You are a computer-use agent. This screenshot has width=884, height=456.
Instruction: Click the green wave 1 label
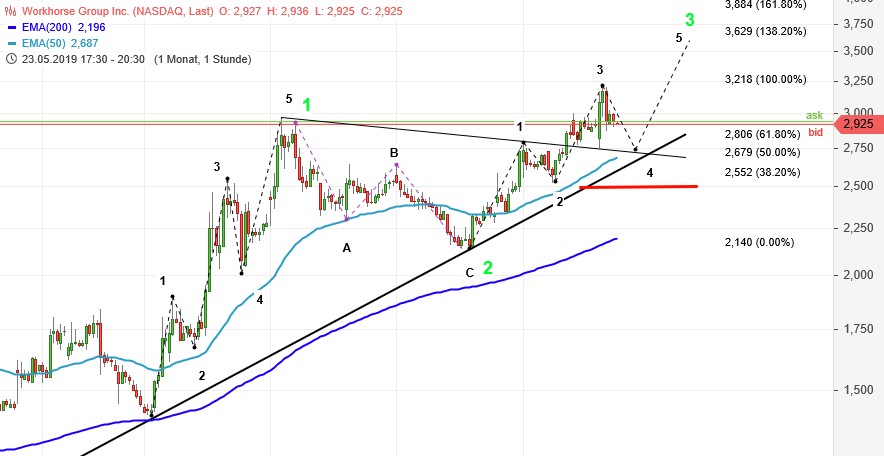pyautogui.click(x=307, y=104)
